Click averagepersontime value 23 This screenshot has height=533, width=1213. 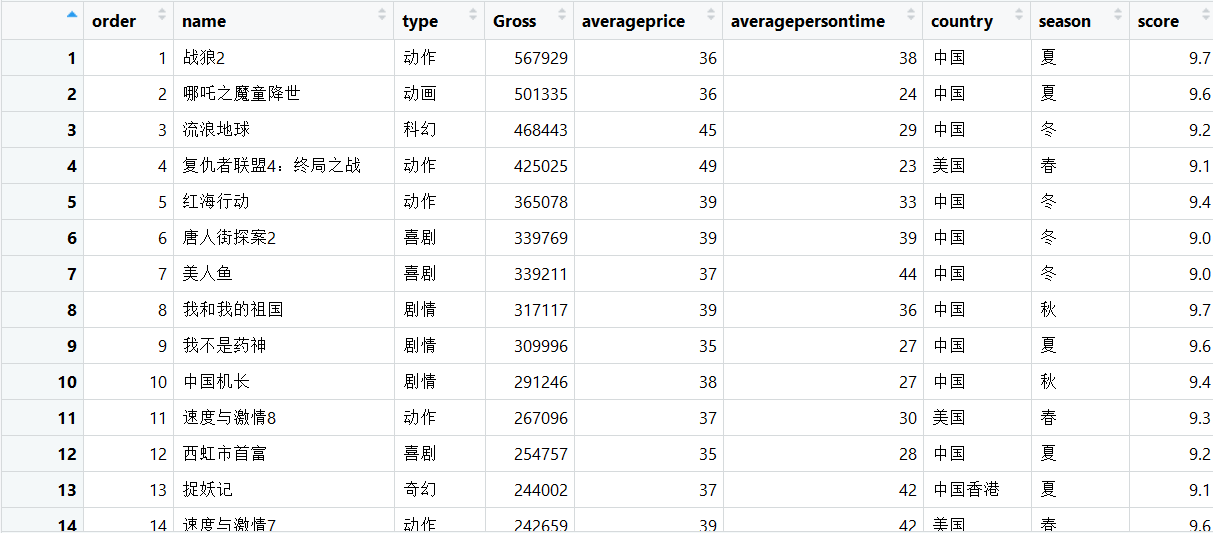(x=908, y=166)
